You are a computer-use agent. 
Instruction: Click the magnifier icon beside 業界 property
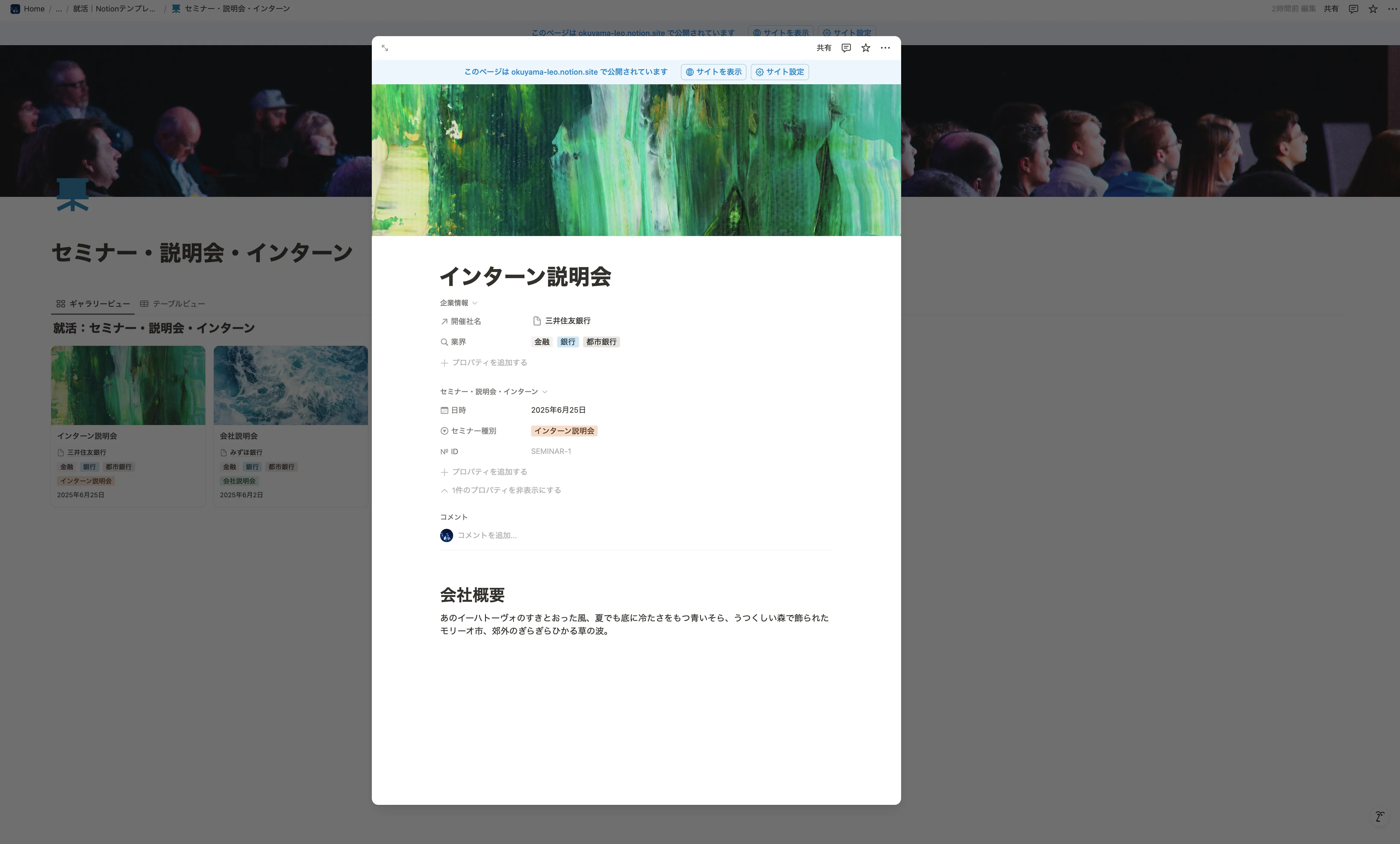[x=444, y=342]
